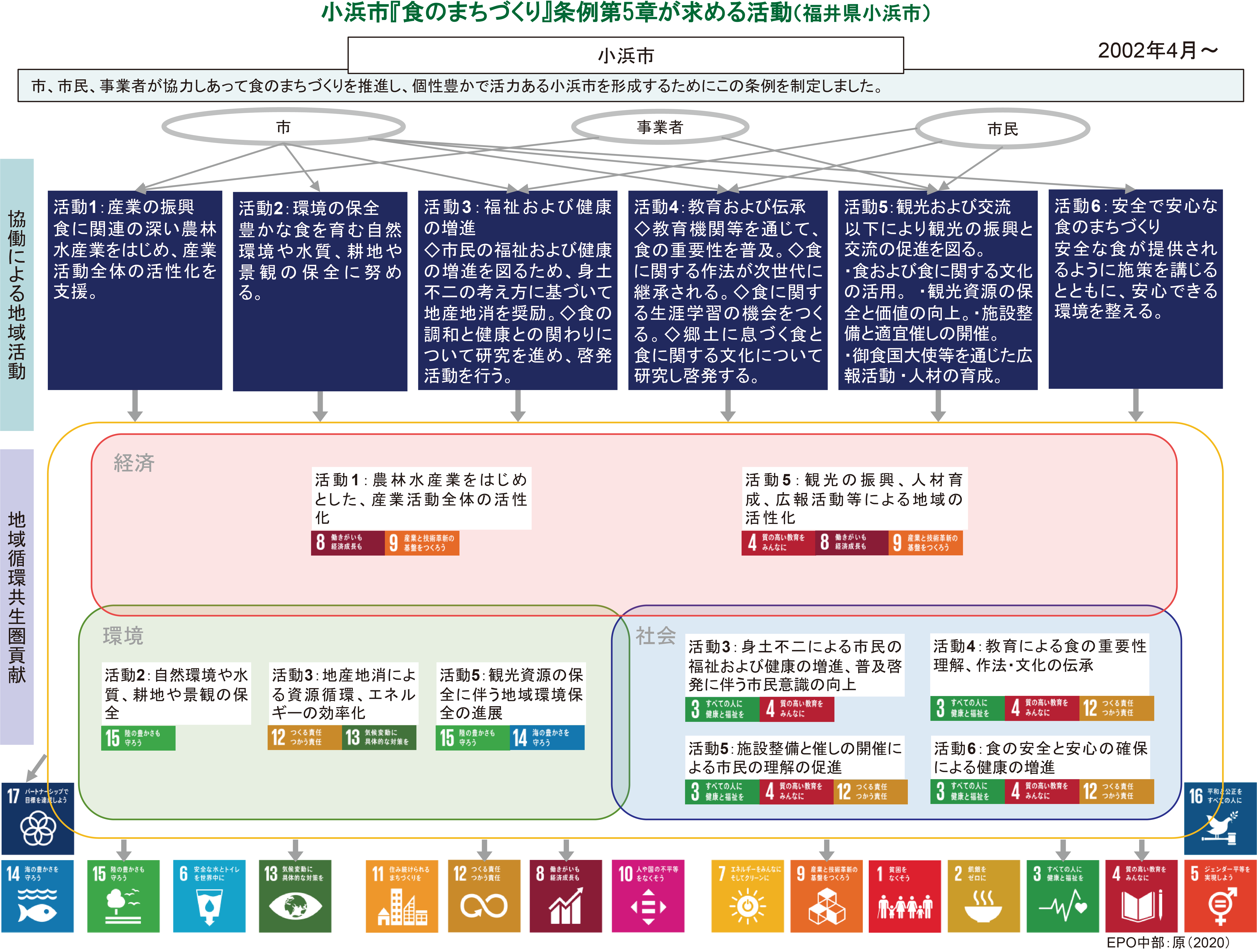Click the 社会 section heading
1257x952 pixels.
click(656, 635)
